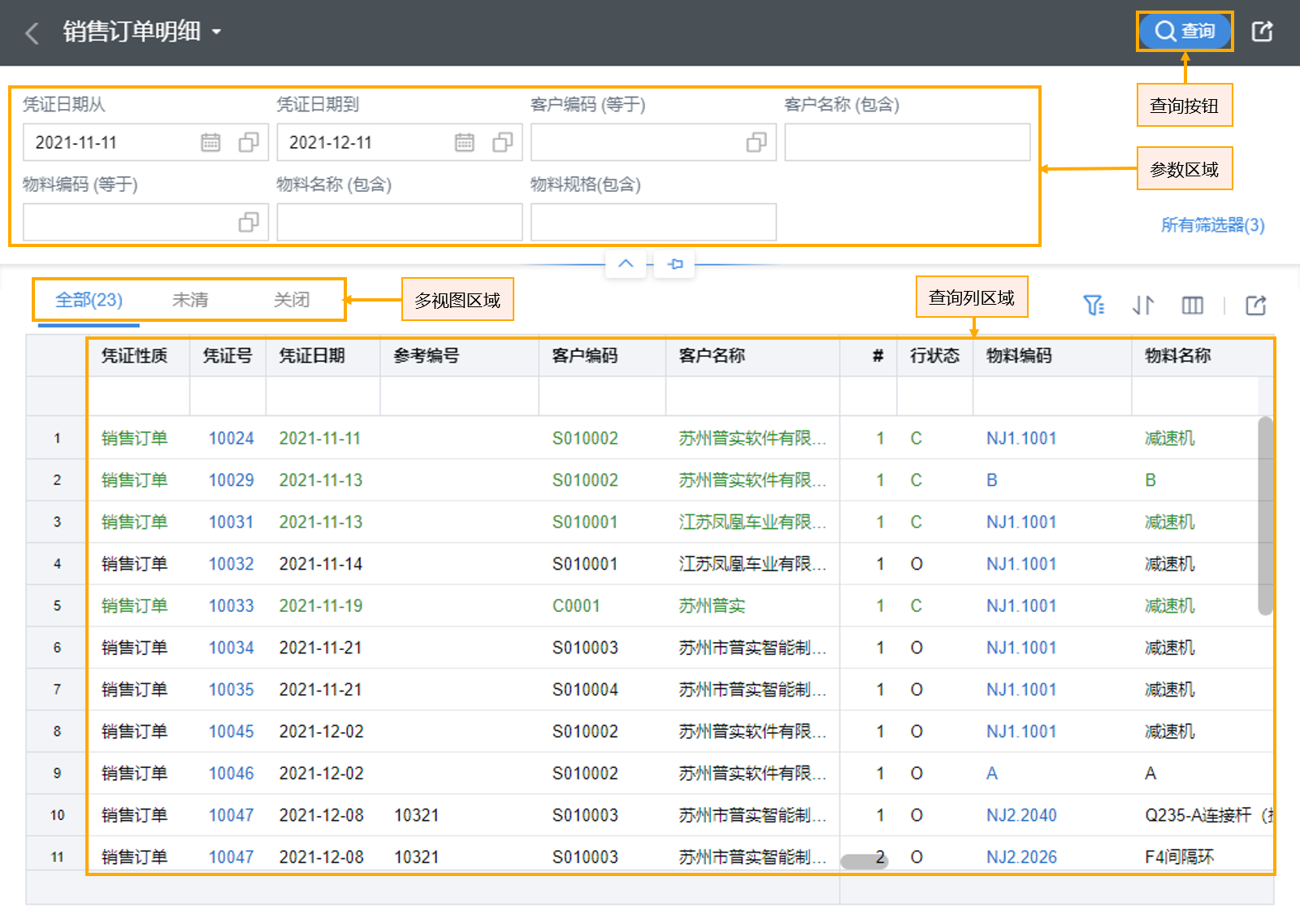Viewport: 1300px width, 924px height.
Task: Open calendar for 凭证日期从 field
Action: 210,142
